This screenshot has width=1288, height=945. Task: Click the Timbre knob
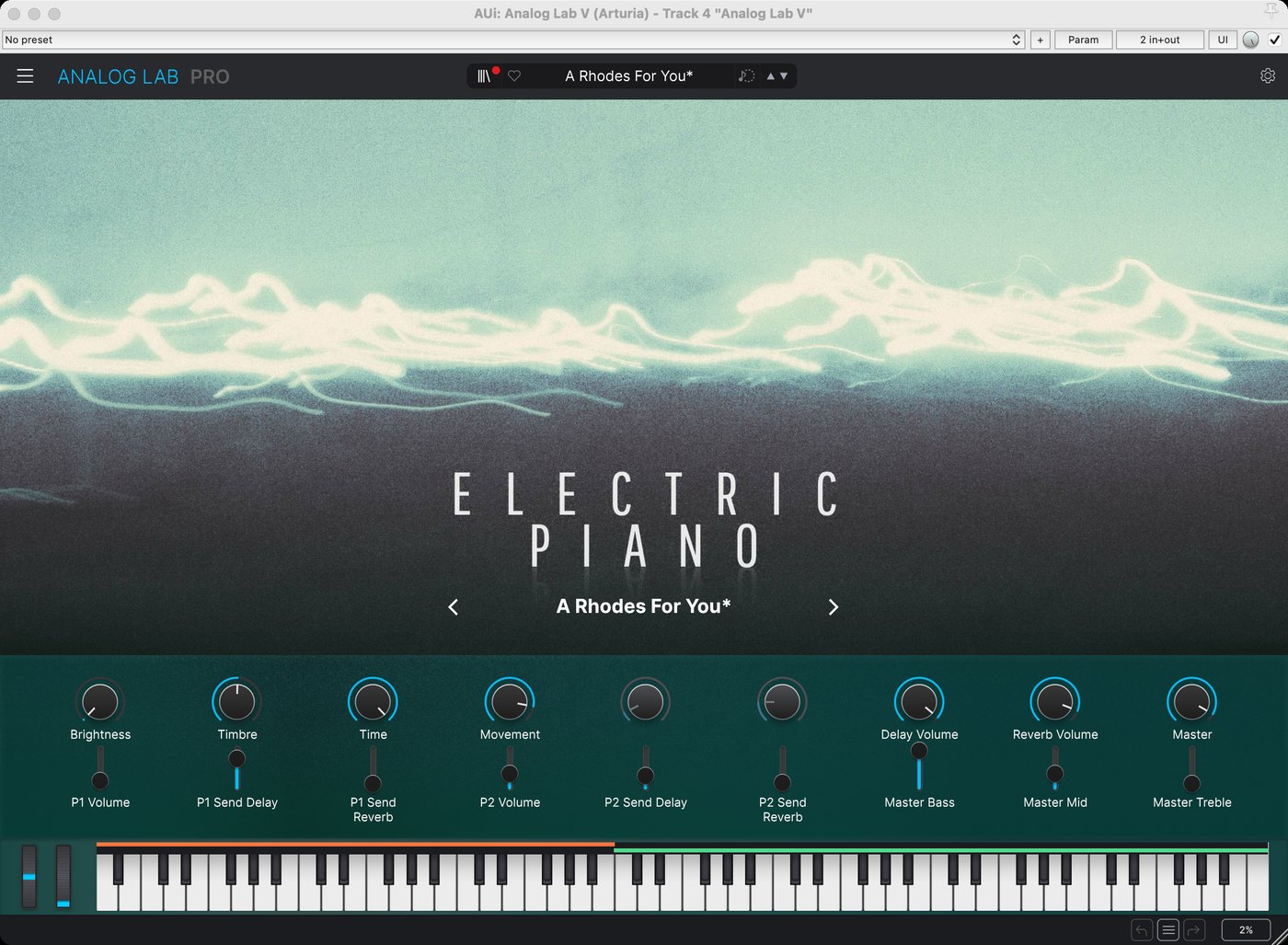click(237, 702)
